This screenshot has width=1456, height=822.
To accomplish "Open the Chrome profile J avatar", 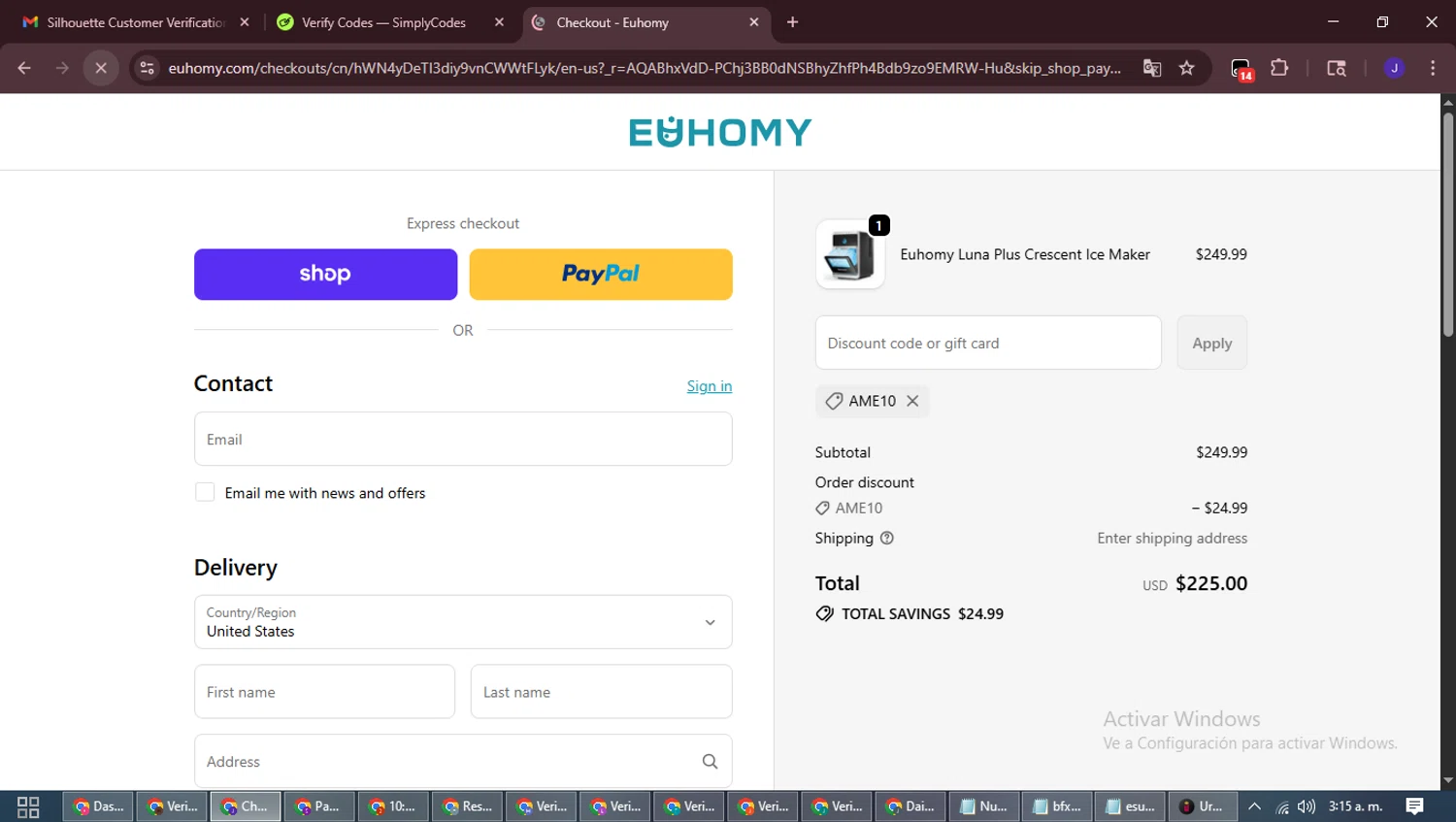I will coord(1394,68).
